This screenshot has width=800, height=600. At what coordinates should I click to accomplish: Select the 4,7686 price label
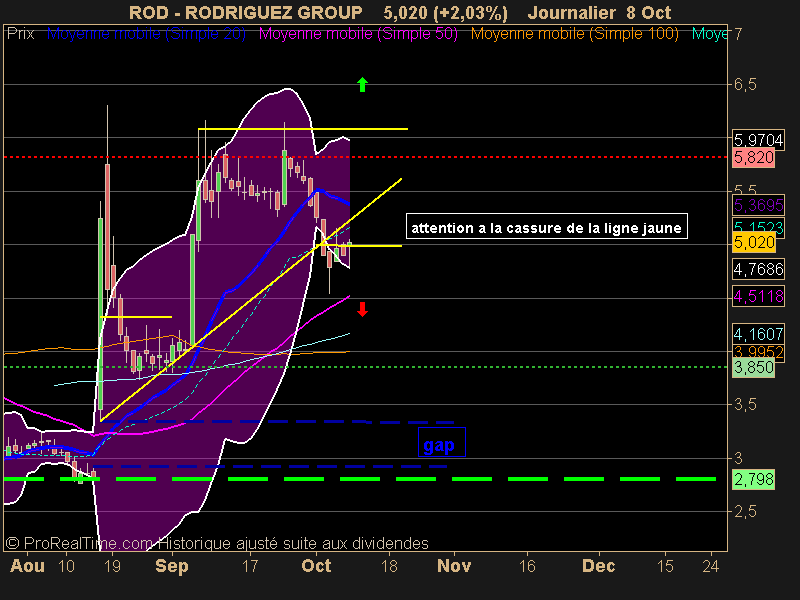758,268
